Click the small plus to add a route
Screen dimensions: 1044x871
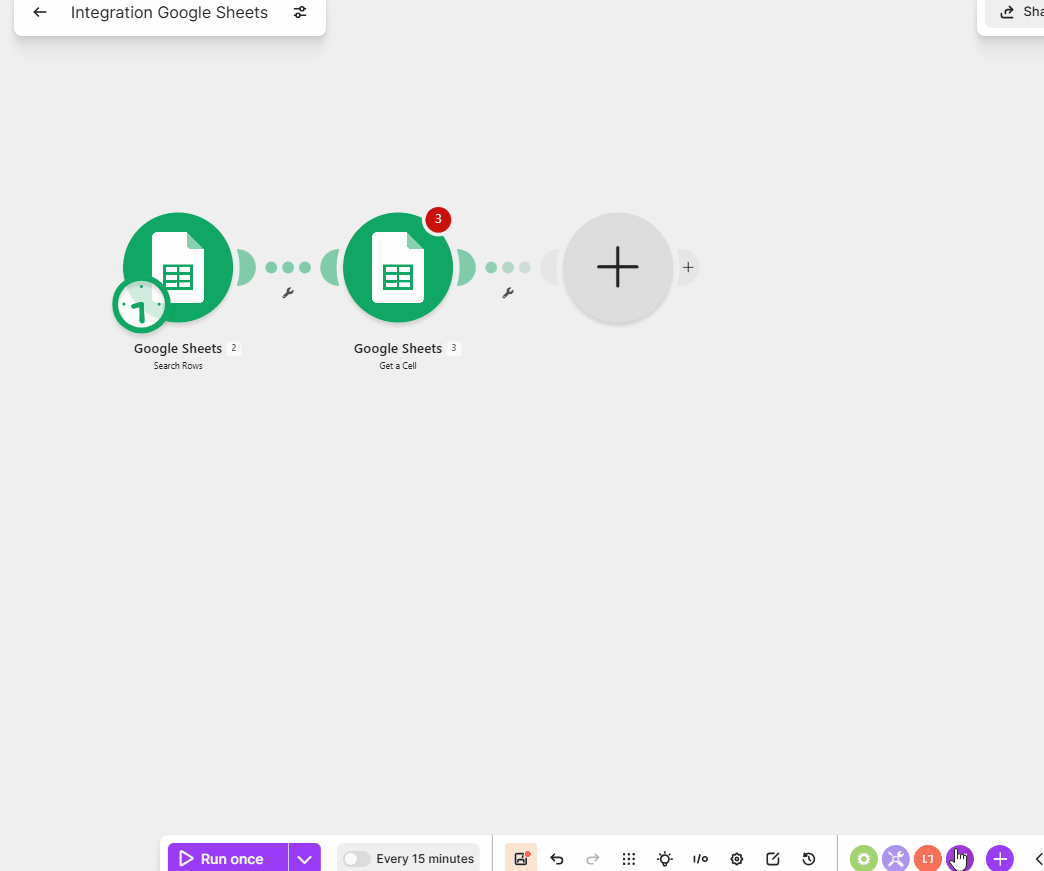pos(688,267)
